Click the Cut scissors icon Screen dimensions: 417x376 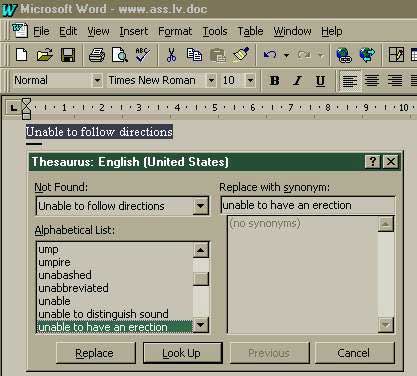click(x=171, y=55)
